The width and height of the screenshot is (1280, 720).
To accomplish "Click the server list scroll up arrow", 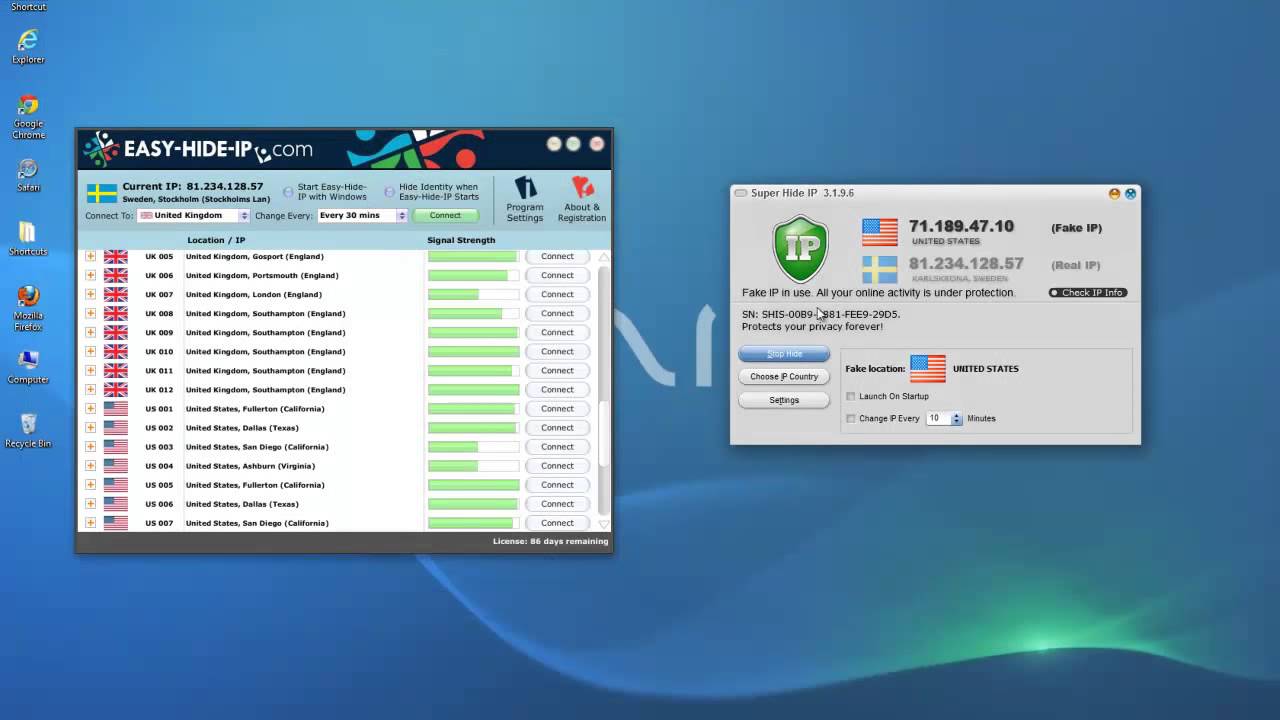I will point(603,257).
